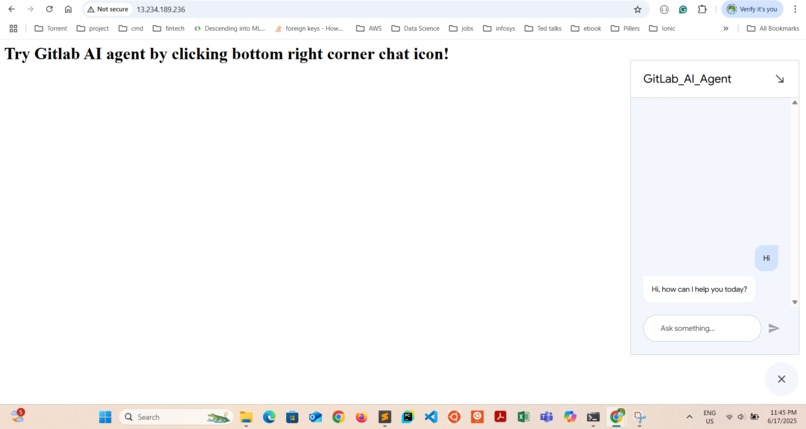This screenshot has height=429, width=806.
Task: Open the Windows Start menu
Action: pos(105,417)
